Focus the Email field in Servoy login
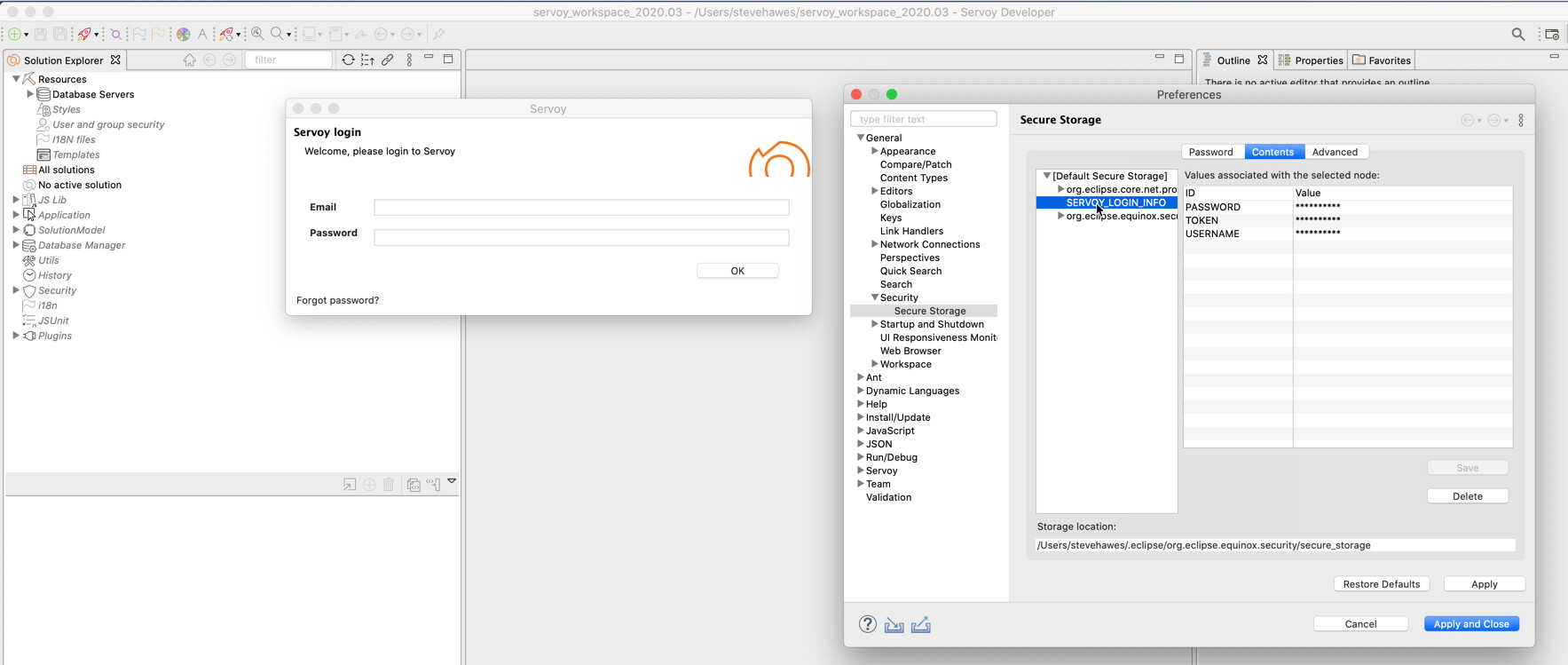The width and height of the screenshot is (1568, 665). (581, 207)
